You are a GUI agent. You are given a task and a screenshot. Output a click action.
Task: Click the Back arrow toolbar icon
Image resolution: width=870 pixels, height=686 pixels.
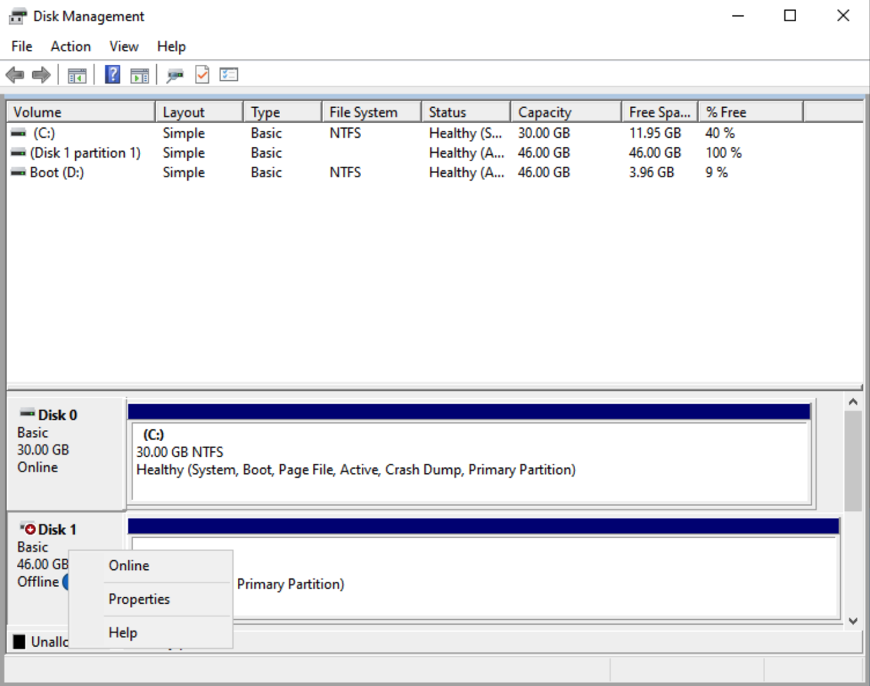tap(15, 74)
